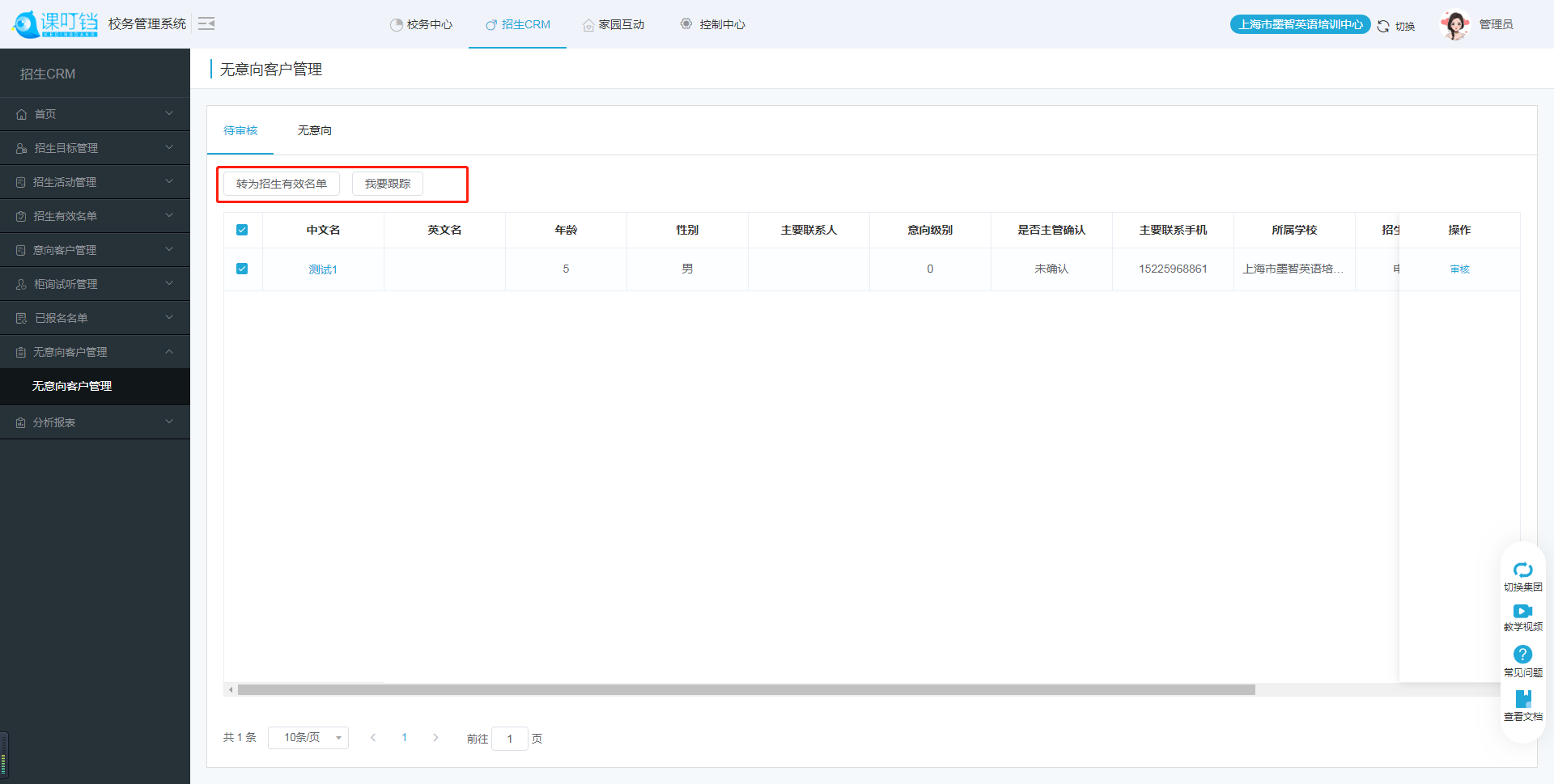This screenshot has height=784, width=1554.
Task: Open the 校务中心 top menu
Action: 421,24
